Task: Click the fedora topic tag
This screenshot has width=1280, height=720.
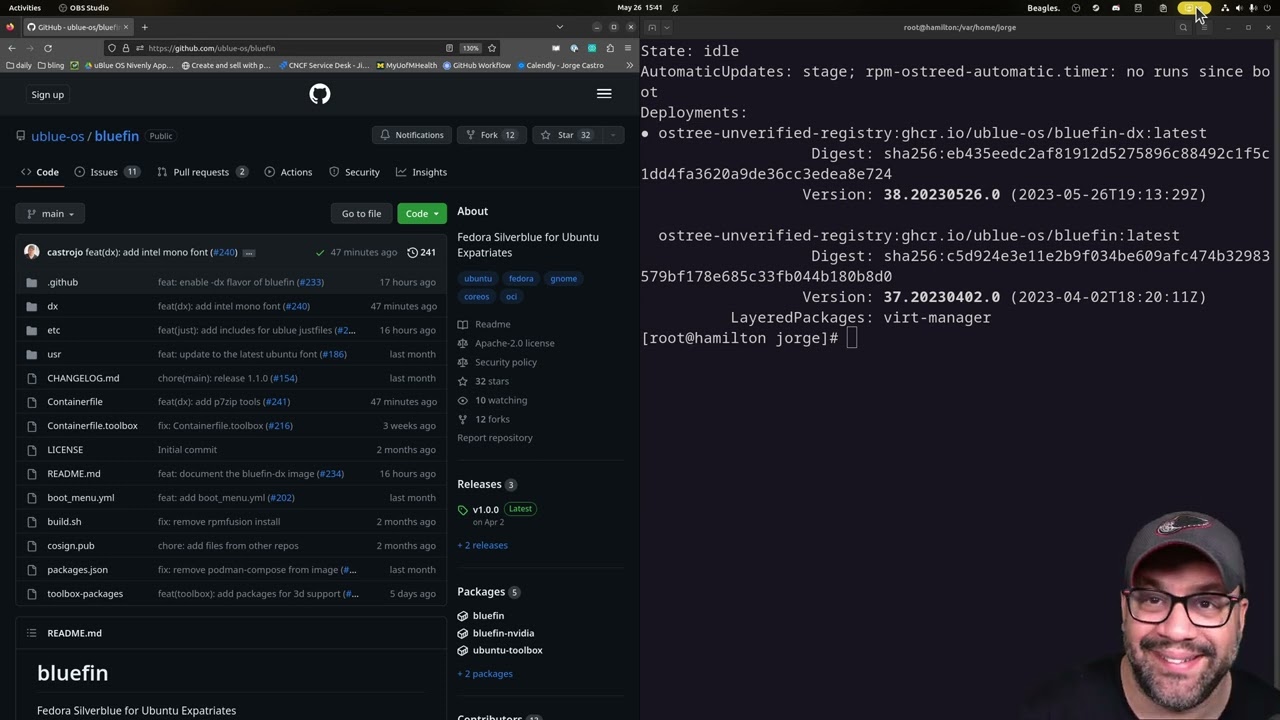Action: (x=521, y=279)
